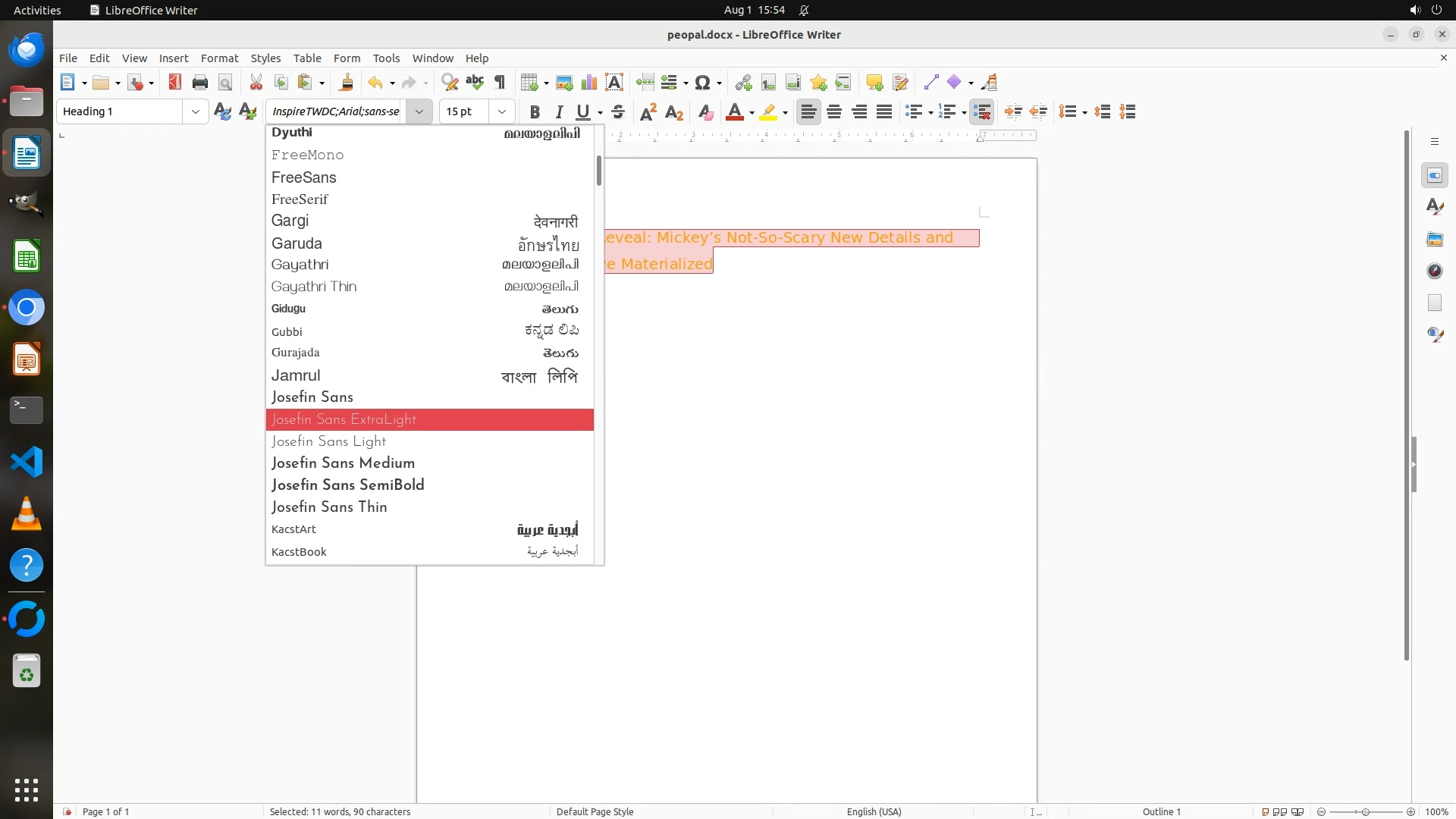This screenshot has height=819, width=1456.
Task: Toggle Italic formatting
Action: click(559, 112)
